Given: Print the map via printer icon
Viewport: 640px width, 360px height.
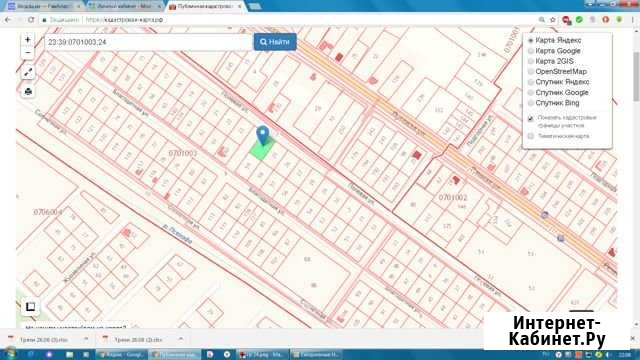Looking at the screenshot, I should coord(28,91).
